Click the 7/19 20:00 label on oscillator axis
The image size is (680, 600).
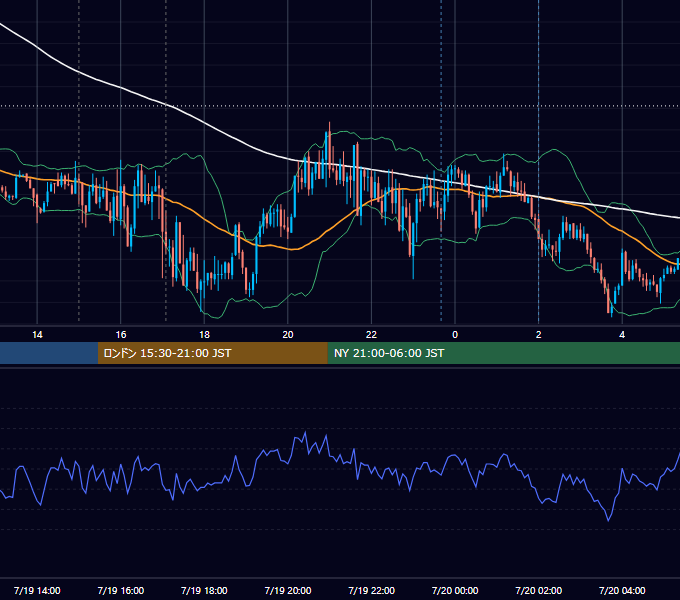coord(288,590)
